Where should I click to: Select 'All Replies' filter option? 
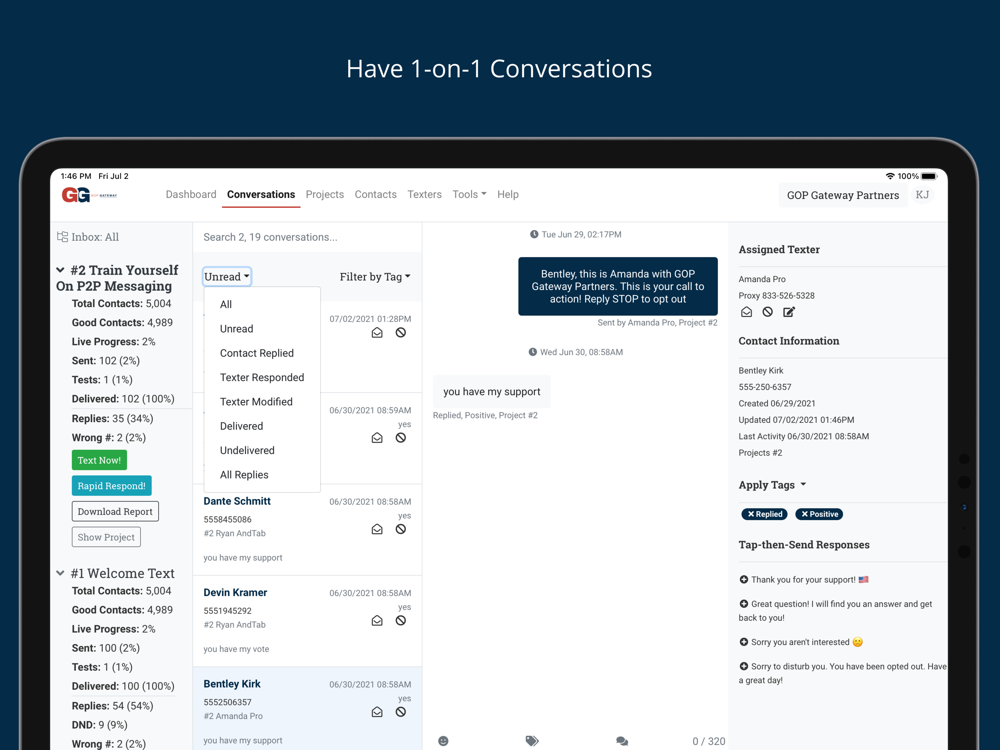coord(261,474)
